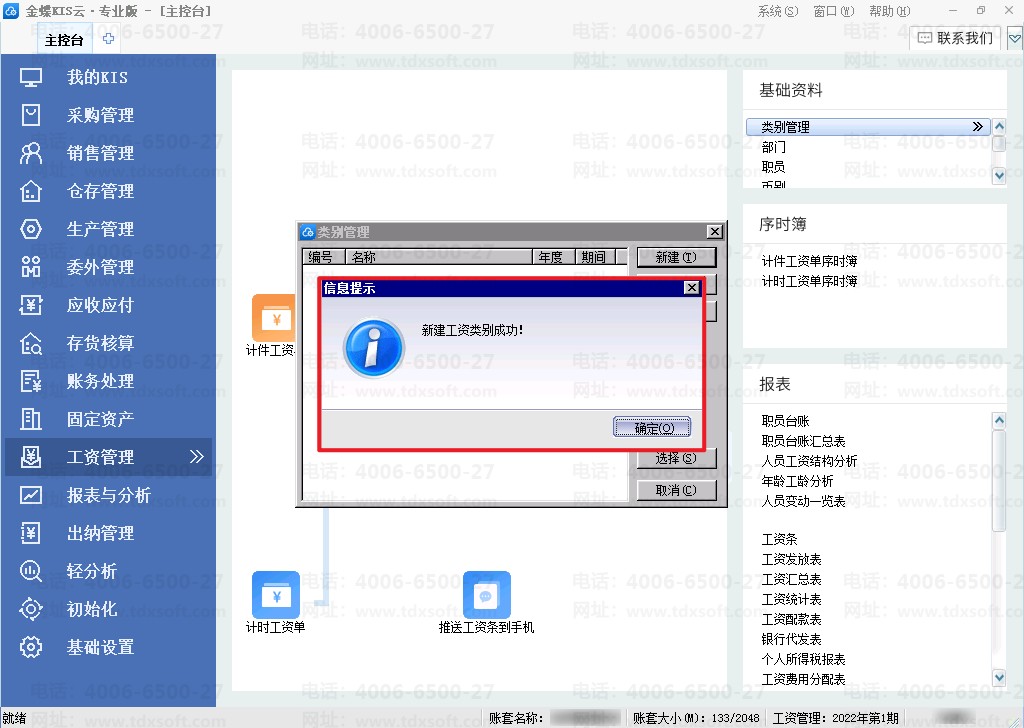Open the 帮助(H) menu

889,11
